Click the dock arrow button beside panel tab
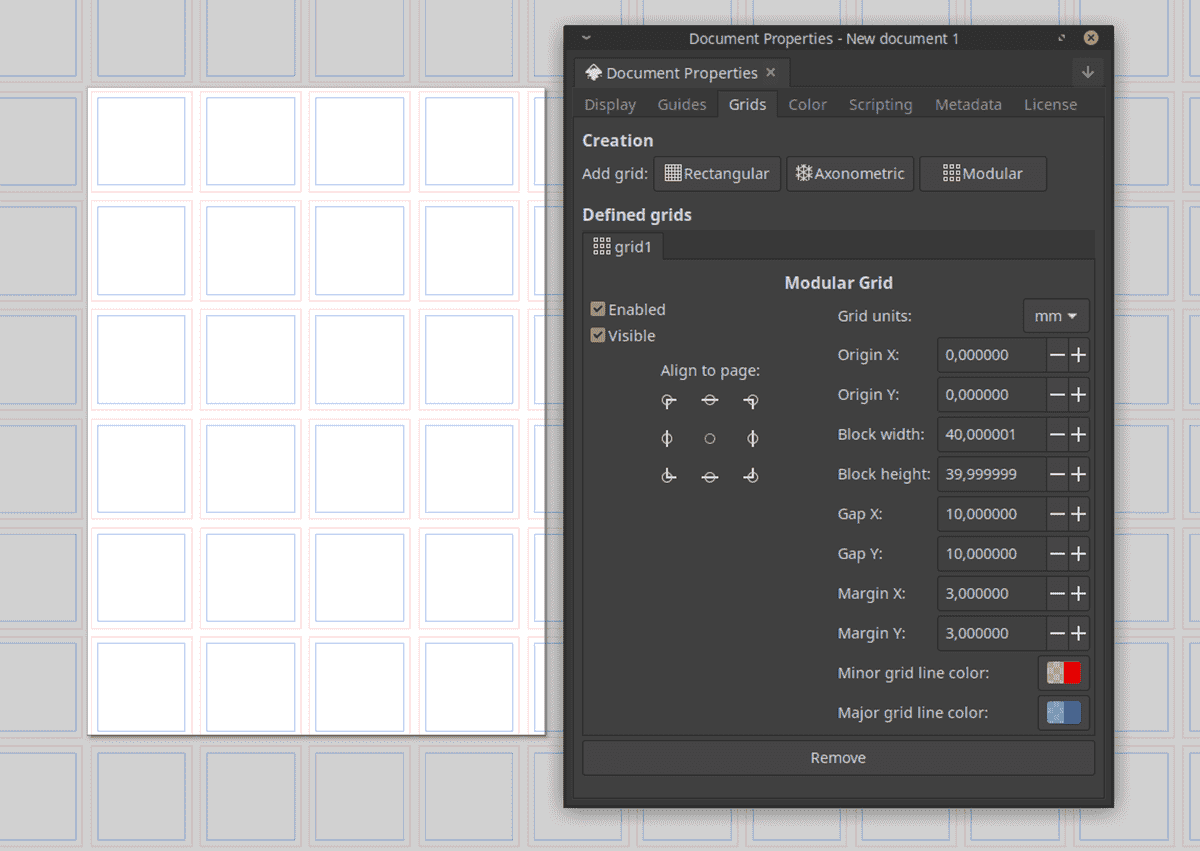 pyautogui.click(x=1087, y=73)
